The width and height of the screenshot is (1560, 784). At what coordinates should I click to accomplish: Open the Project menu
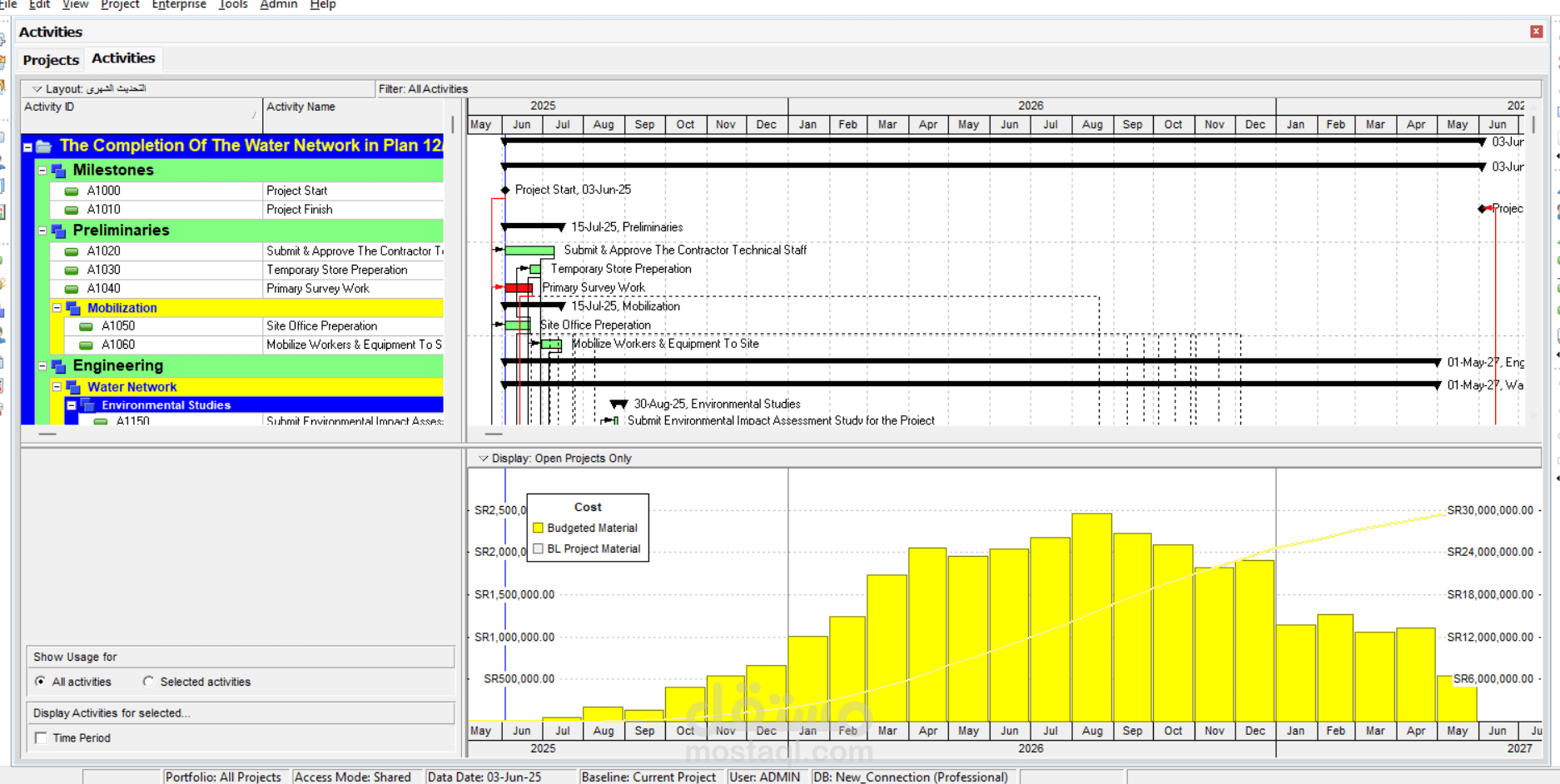120,5
